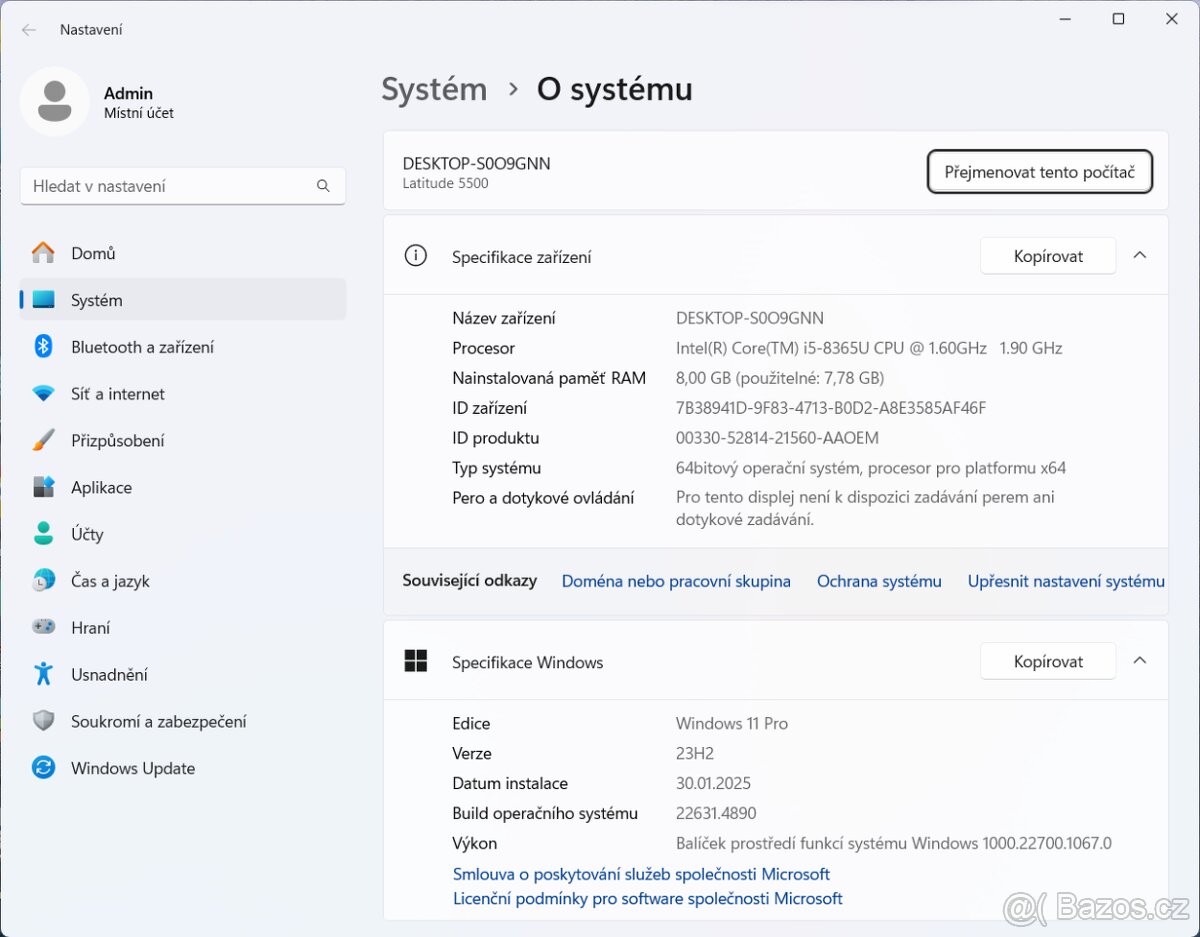Click the Verze value 23H2
1200x937 pixels.
[695, 753]
